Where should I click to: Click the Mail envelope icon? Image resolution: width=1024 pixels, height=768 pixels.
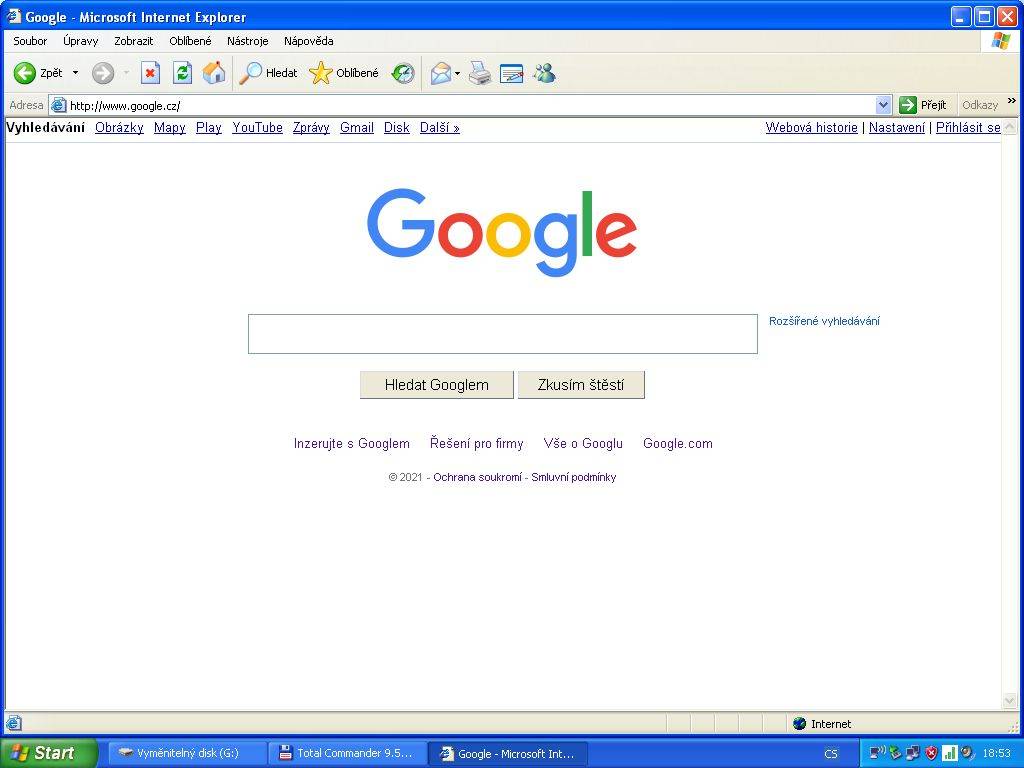coord(441,73)
